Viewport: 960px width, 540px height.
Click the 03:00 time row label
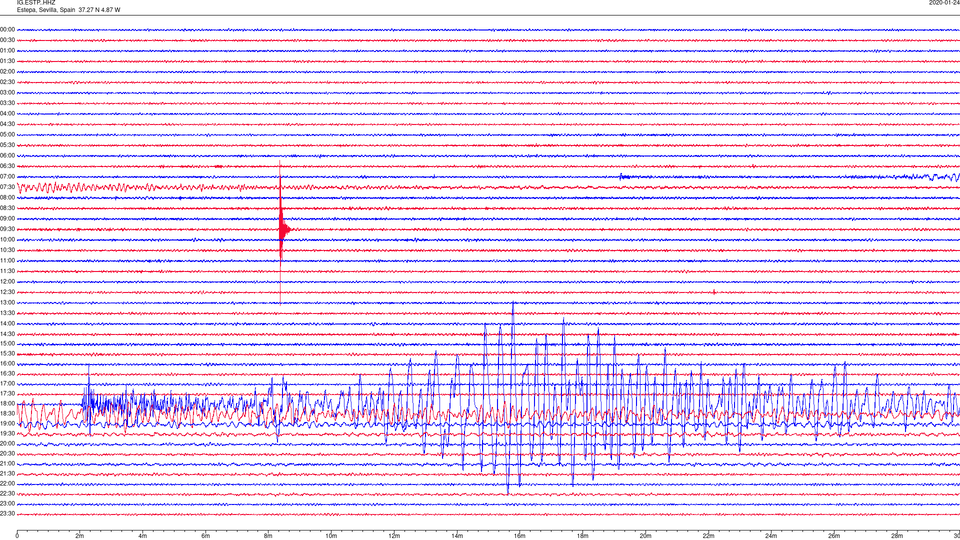[7, 93]
